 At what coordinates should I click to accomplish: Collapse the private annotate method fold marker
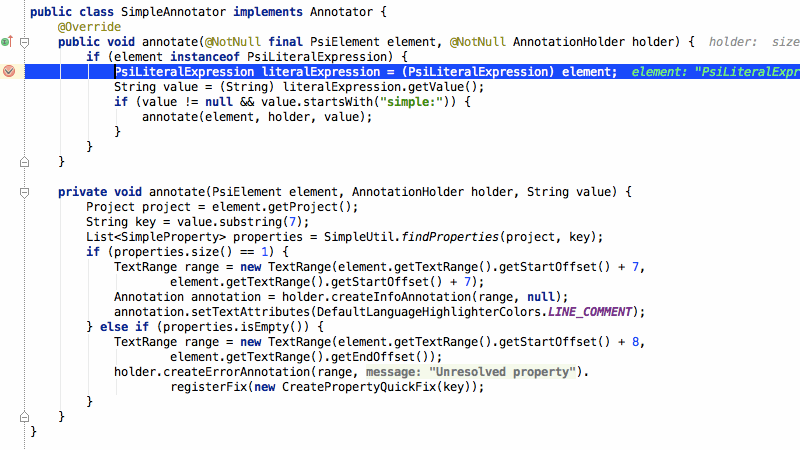pyautogui.click(x=24, y=192)
